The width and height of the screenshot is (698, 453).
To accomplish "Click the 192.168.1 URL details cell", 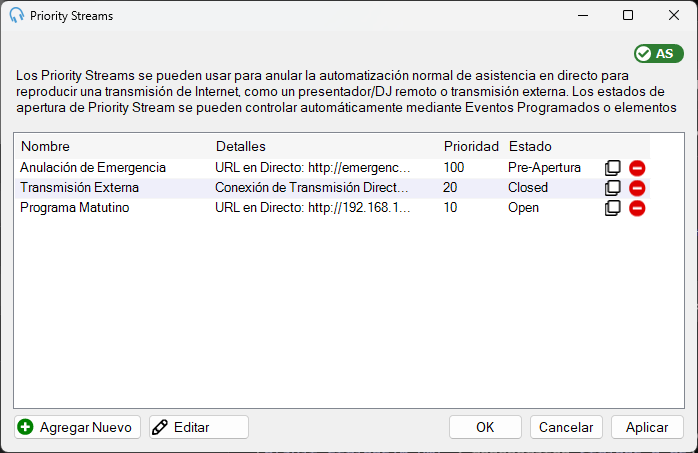I will click(312, 208).
